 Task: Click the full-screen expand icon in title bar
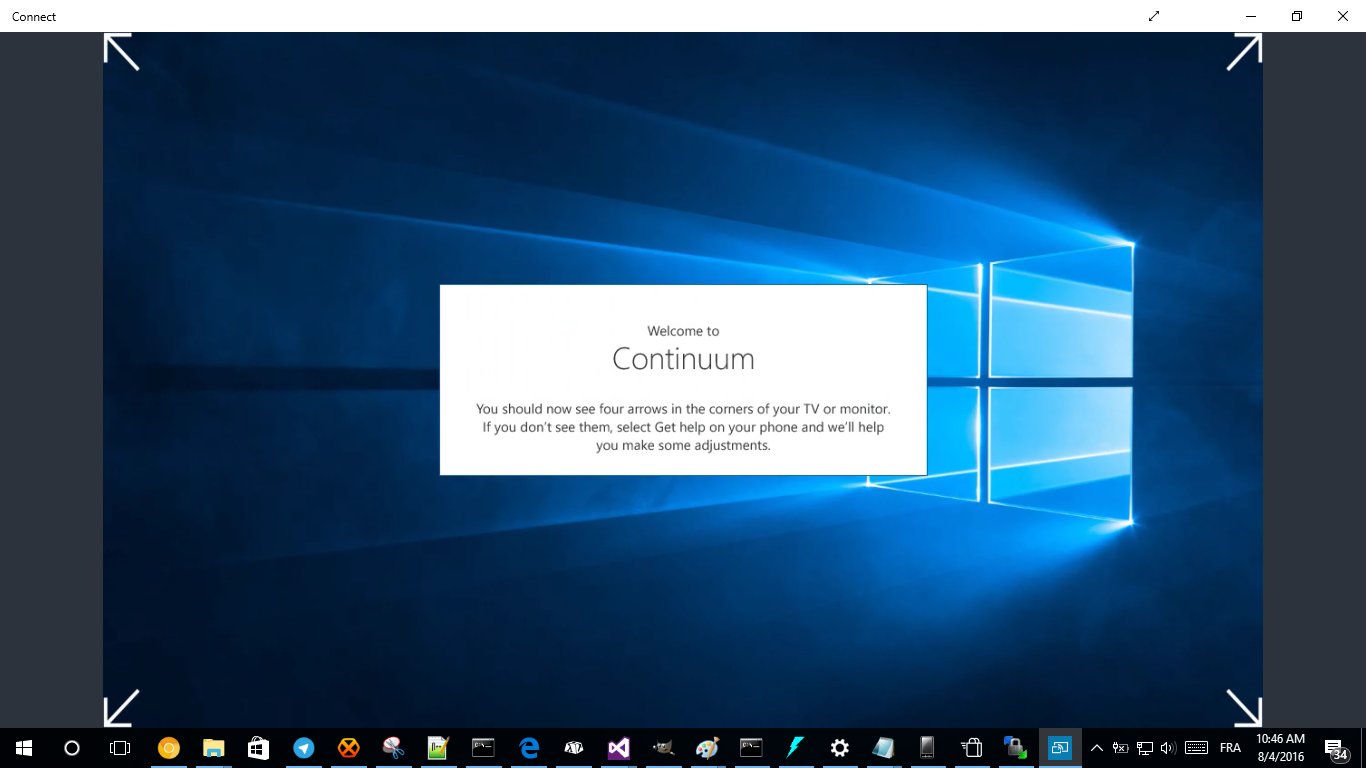[x=1154, y=16]
